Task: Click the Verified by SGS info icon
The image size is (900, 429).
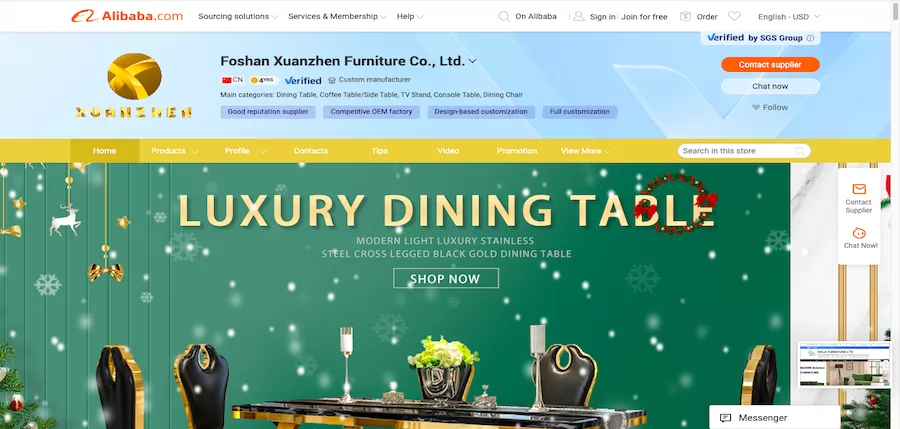Action: 810,38
